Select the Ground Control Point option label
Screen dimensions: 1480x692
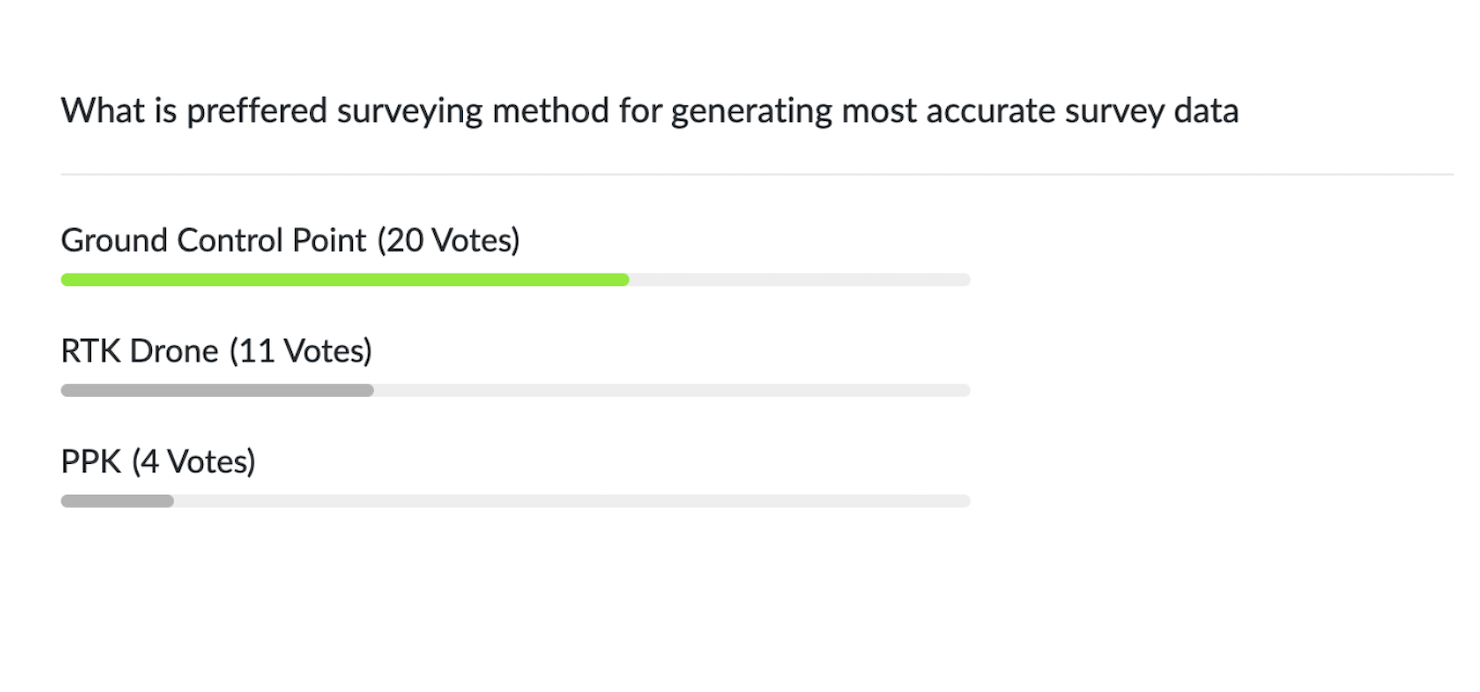tap(214, 240)
